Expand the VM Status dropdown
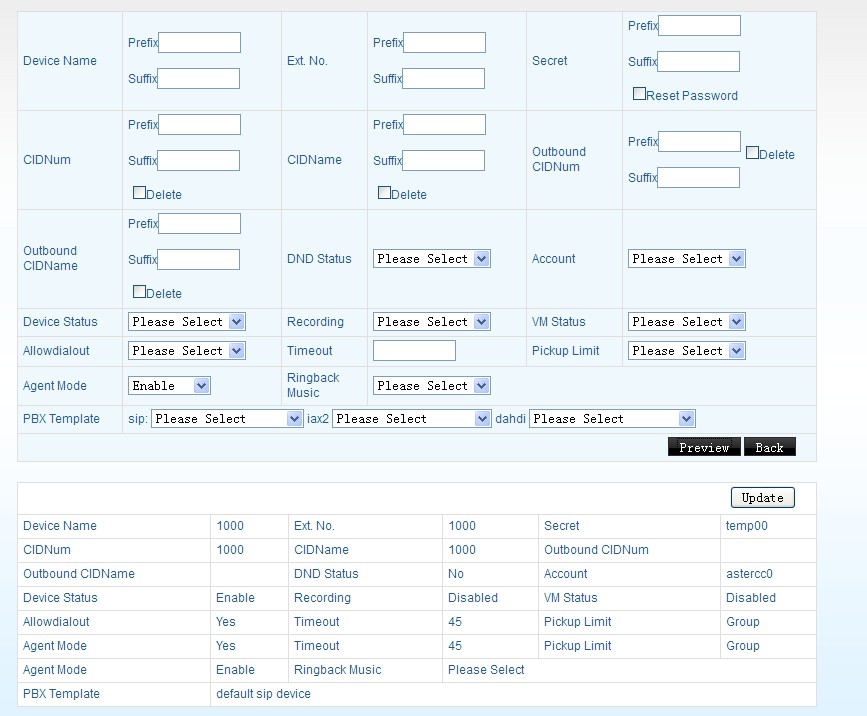Screen dimensions: 867x716 686,322
